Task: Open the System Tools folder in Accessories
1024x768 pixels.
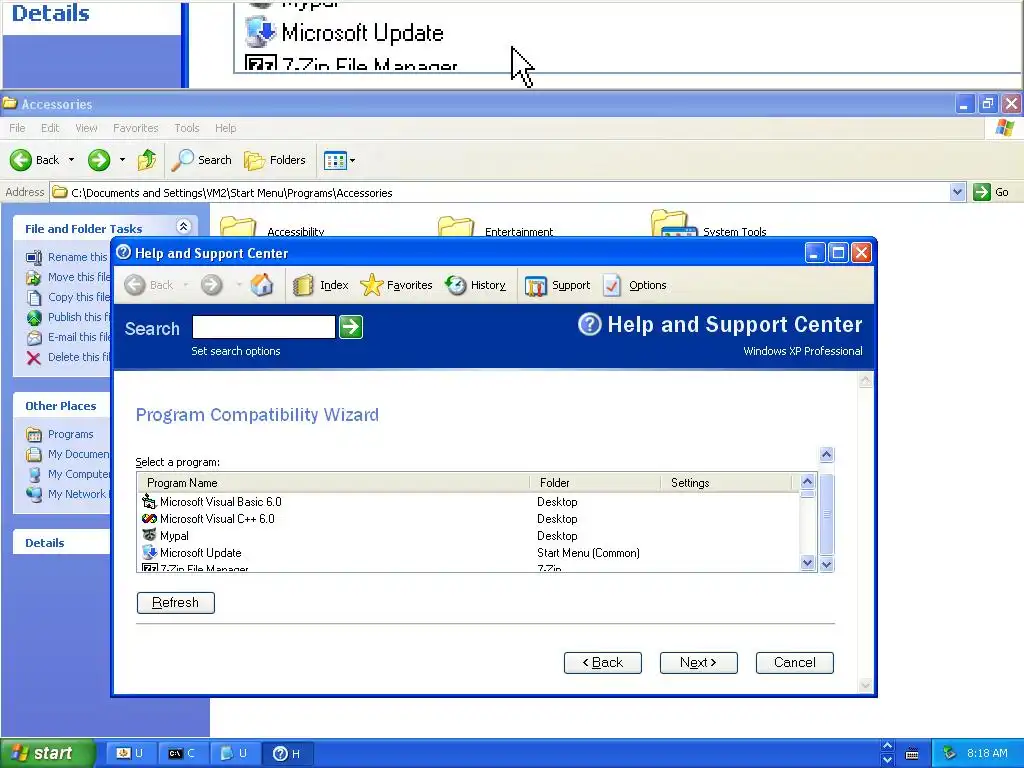Action: pyautogui.click(x=709, y=225)
